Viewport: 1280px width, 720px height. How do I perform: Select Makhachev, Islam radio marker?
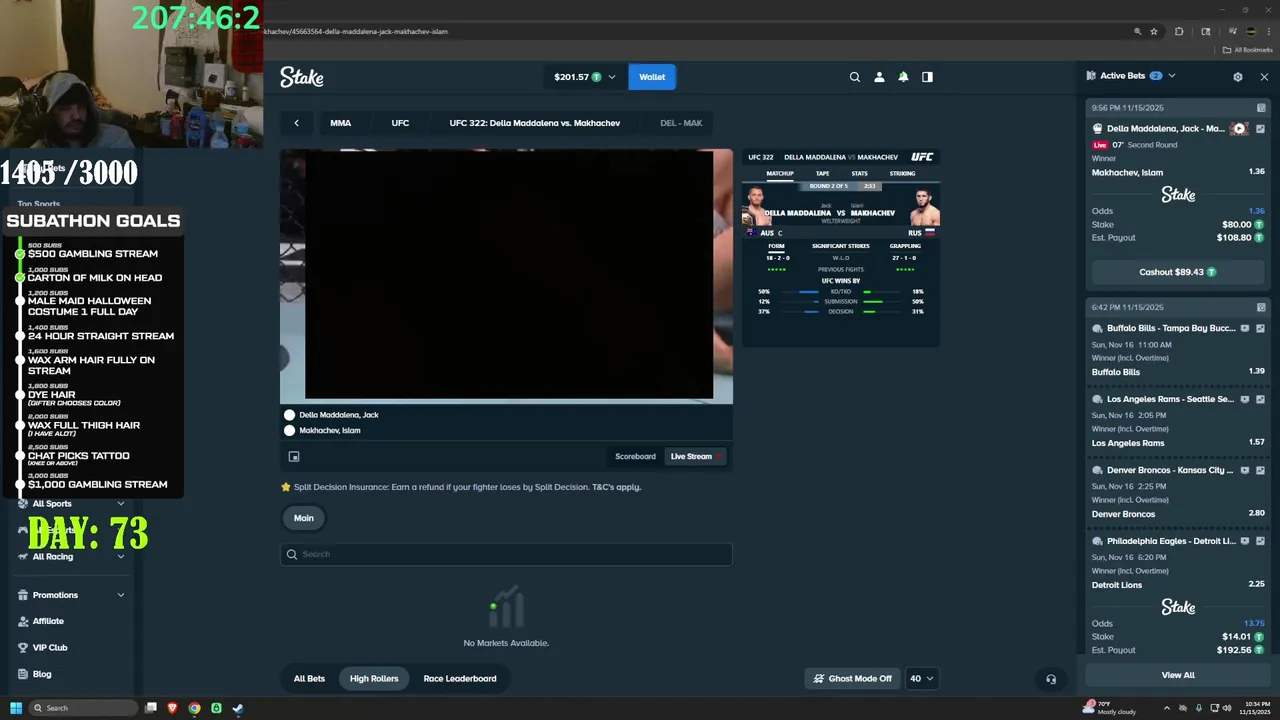tap(289, 431)
